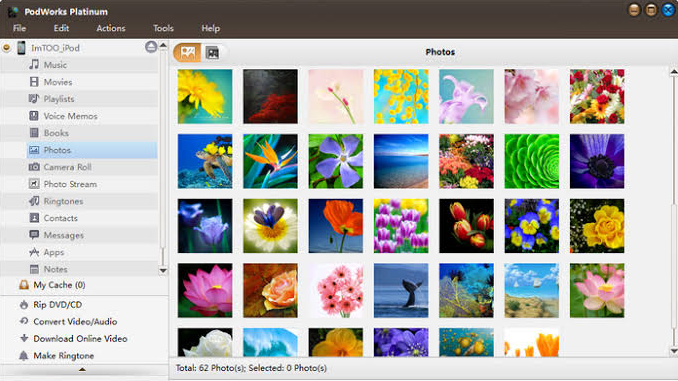Open the Movies category icon
Screen dimensions: 678x381
pos(34,81)
